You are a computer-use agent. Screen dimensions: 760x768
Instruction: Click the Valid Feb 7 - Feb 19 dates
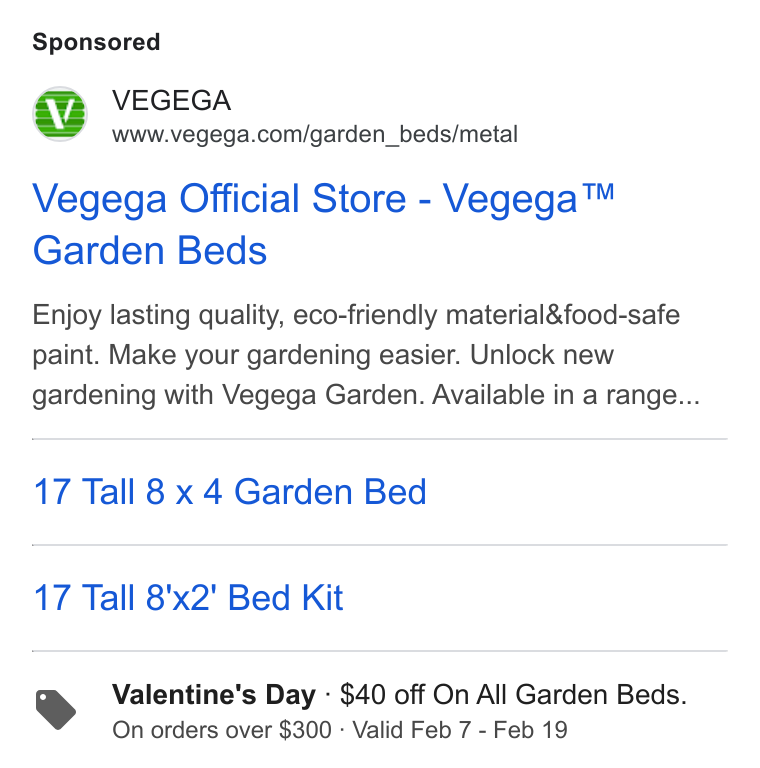click(x=460, y=730)
